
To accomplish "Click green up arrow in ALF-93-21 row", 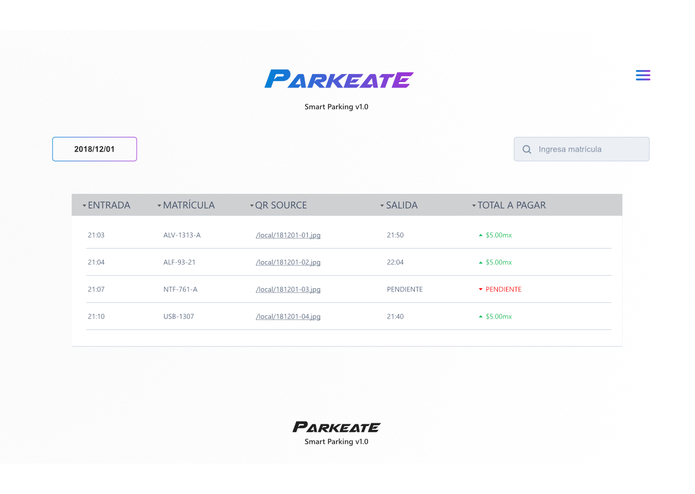I will [480, 262].
